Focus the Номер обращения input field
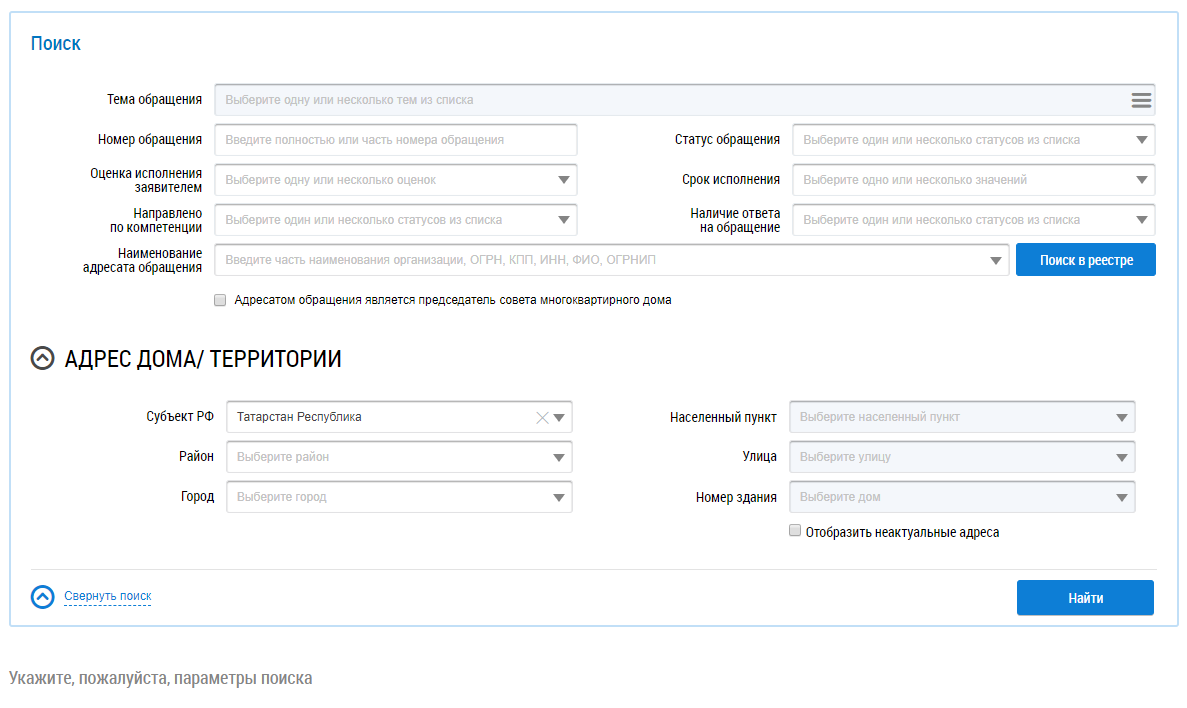1187x708 pixels. tap(396, 140)
